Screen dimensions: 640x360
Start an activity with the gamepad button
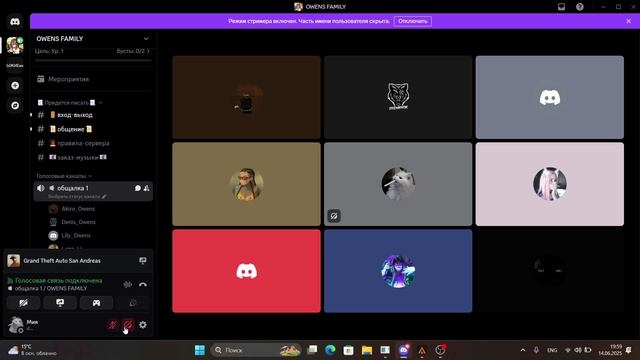(x=96, y=303)
